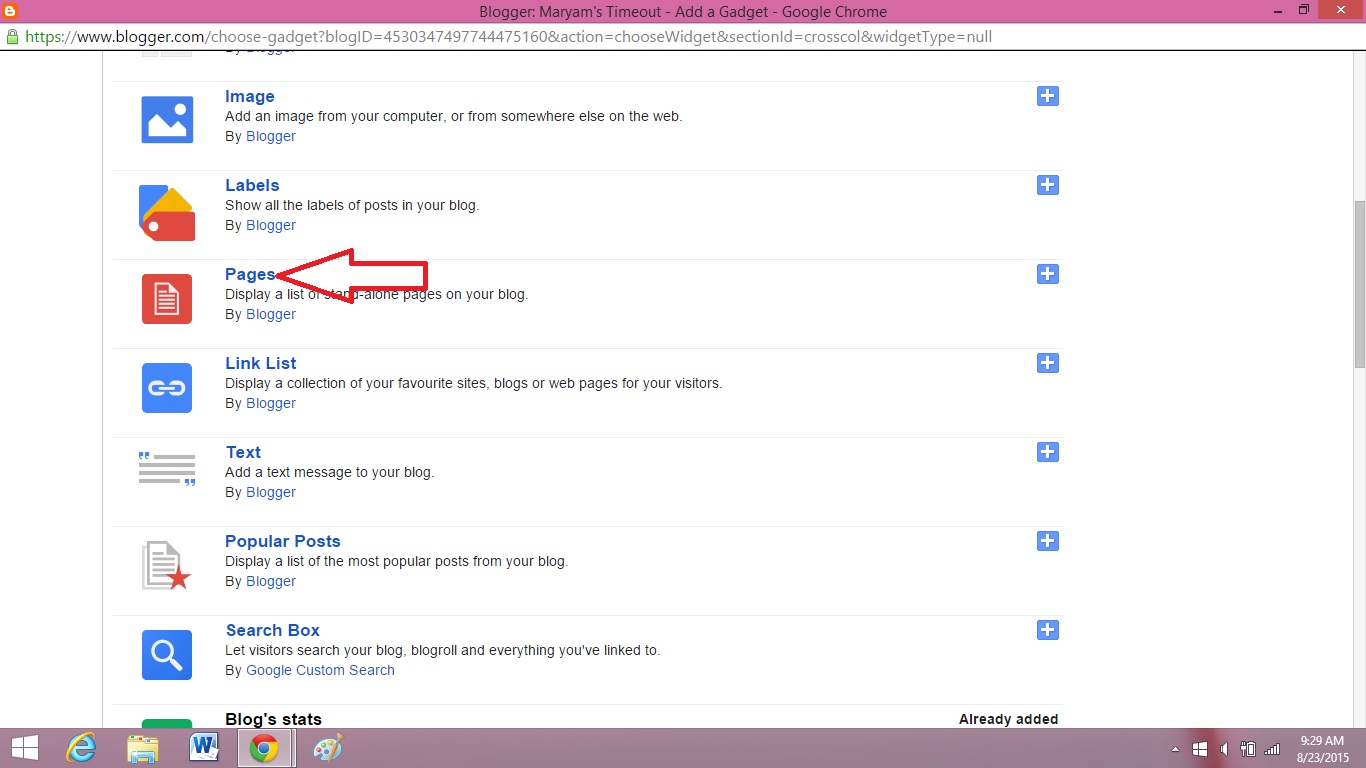Click the Google Chrome taskbar icon
The height and width of the screenshot is (768, 1366).
tap(265, 748)
